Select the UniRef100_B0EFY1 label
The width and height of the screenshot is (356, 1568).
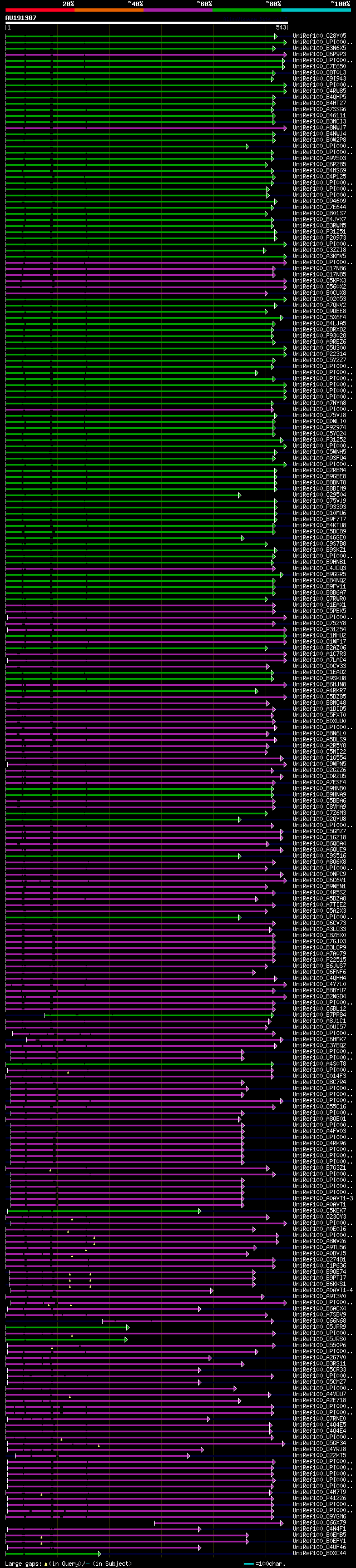pos(319,1541)
